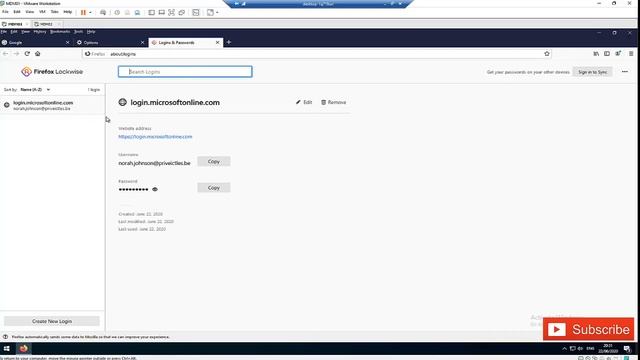
Task: Copy the username norah.johnson
Action: [x=213, y=161]
